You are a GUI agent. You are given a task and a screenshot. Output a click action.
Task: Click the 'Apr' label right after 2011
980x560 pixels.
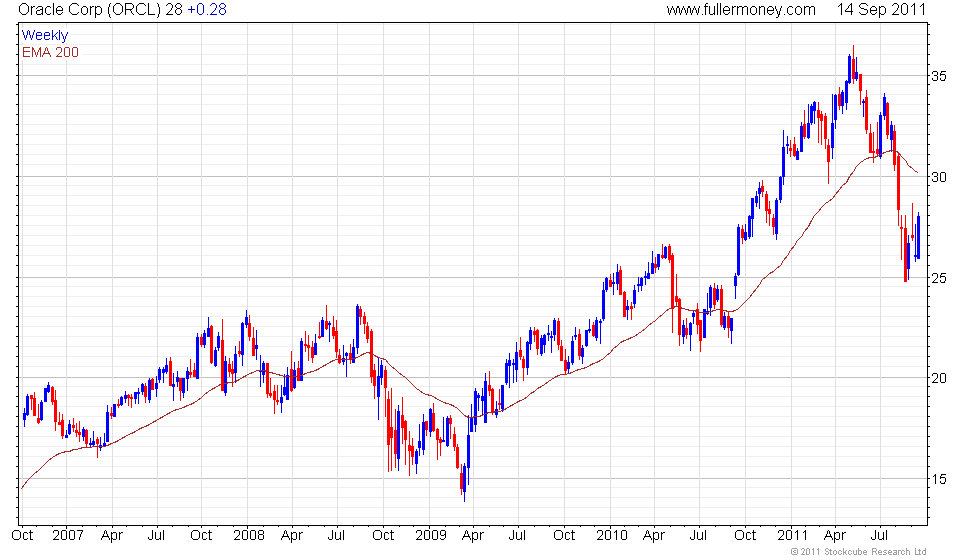point(835,536)
